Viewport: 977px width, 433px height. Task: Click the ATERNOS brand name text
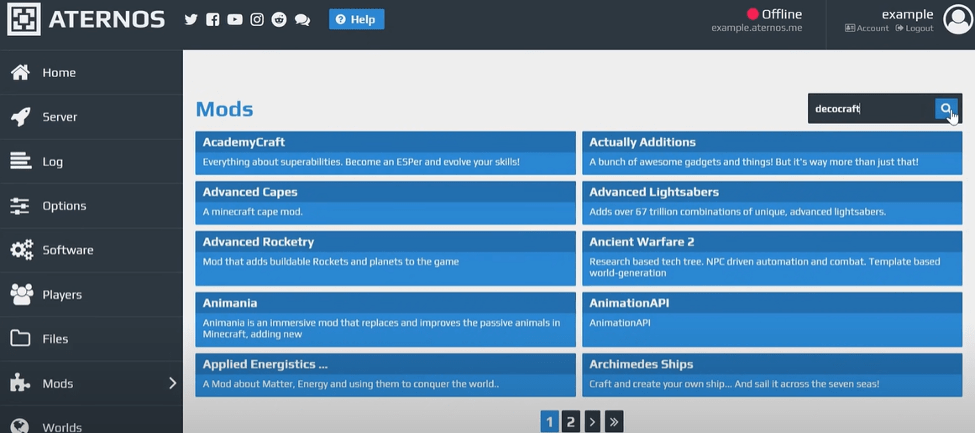pyautogui.click(x=107, y=19)
